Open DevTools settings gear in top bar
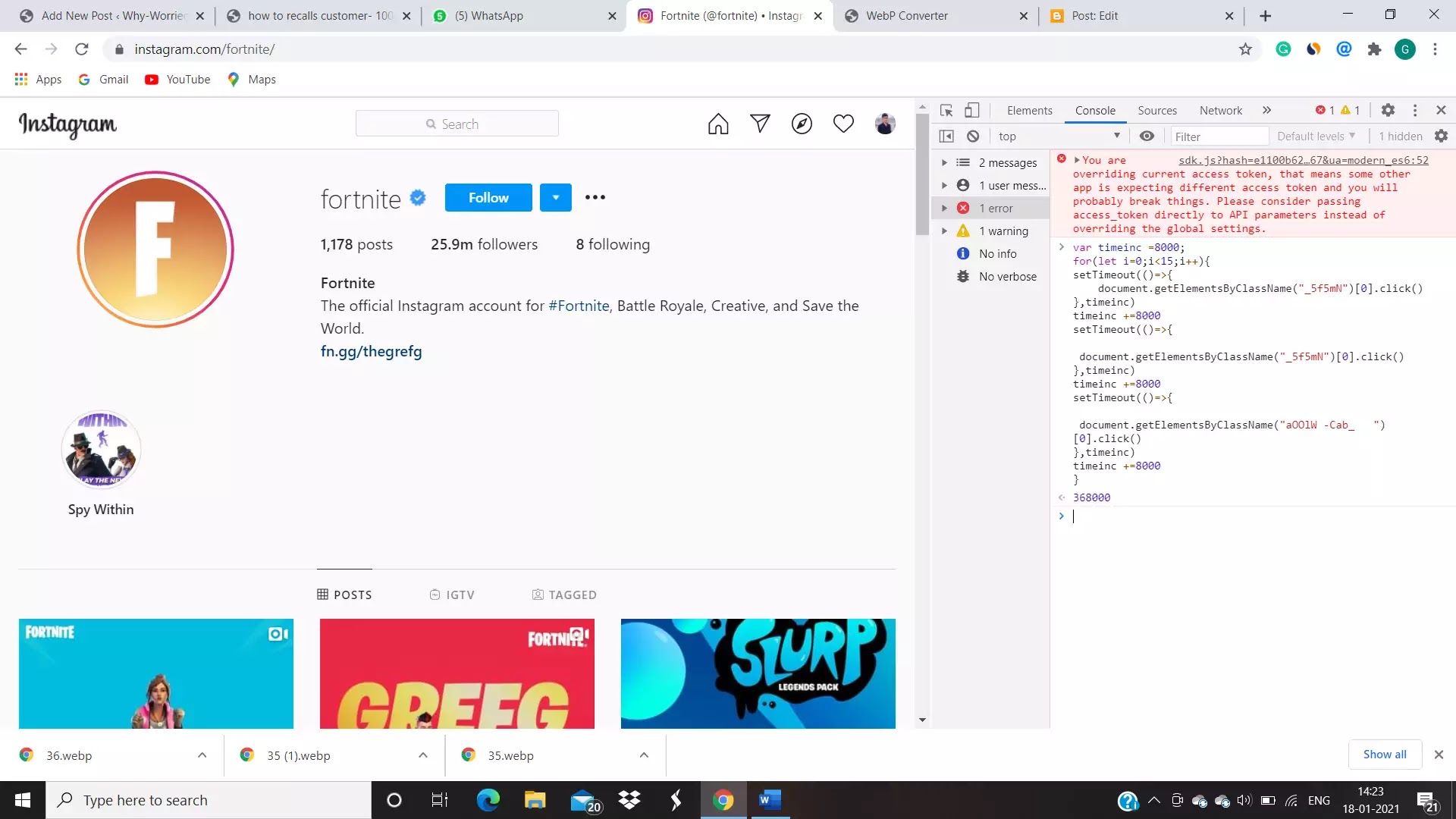 pos(1388,111)
